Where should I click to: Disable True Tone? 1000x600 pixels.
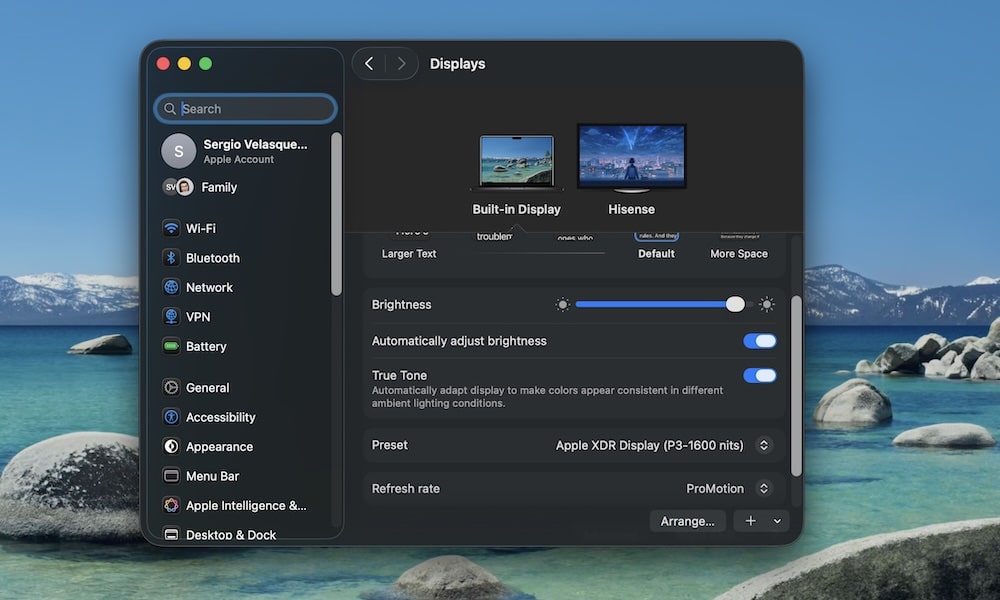coord(759,375)
